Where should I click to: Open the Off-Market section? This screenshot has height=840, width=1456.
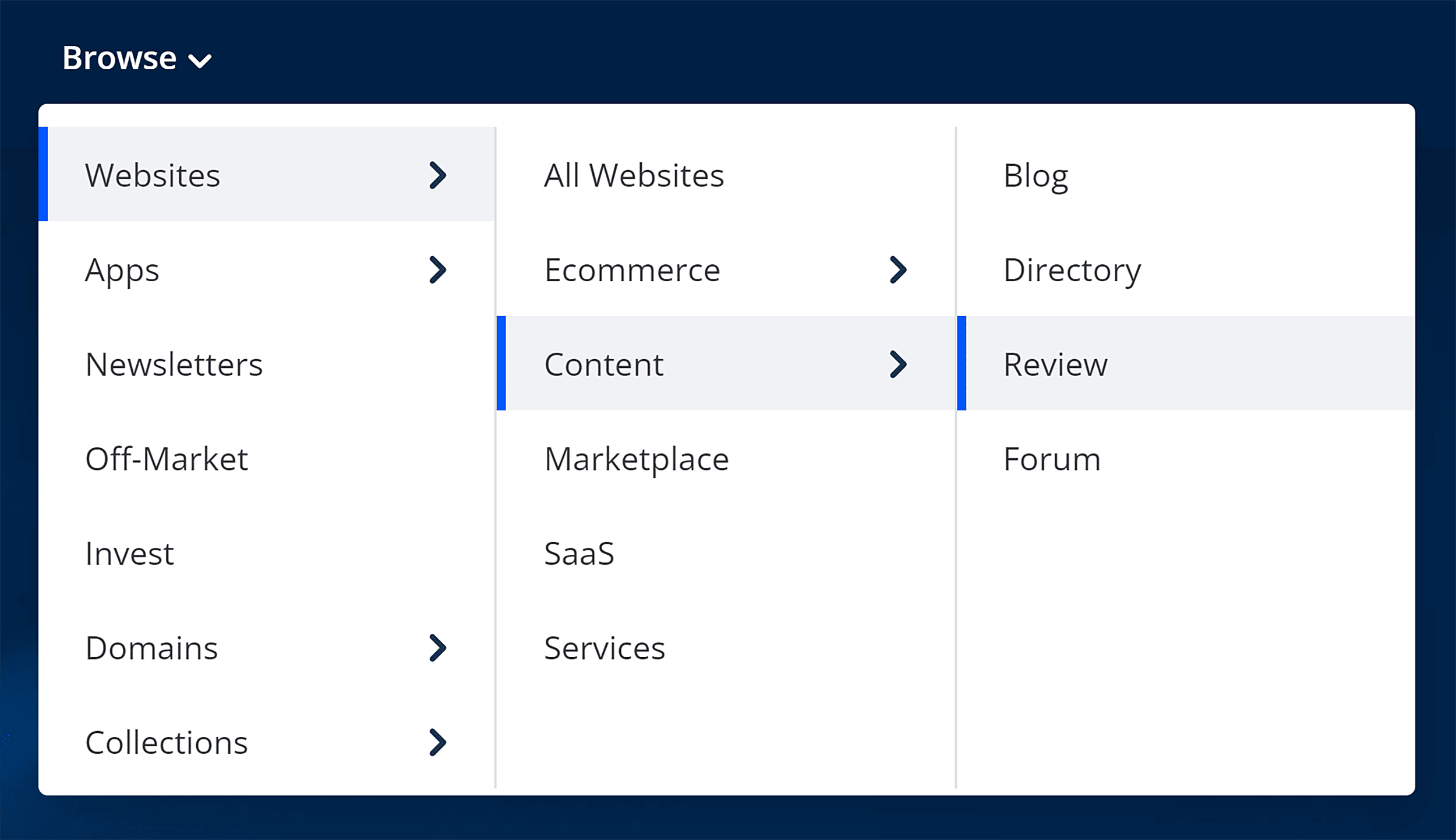pyautogui.click(x=167, y=459)
